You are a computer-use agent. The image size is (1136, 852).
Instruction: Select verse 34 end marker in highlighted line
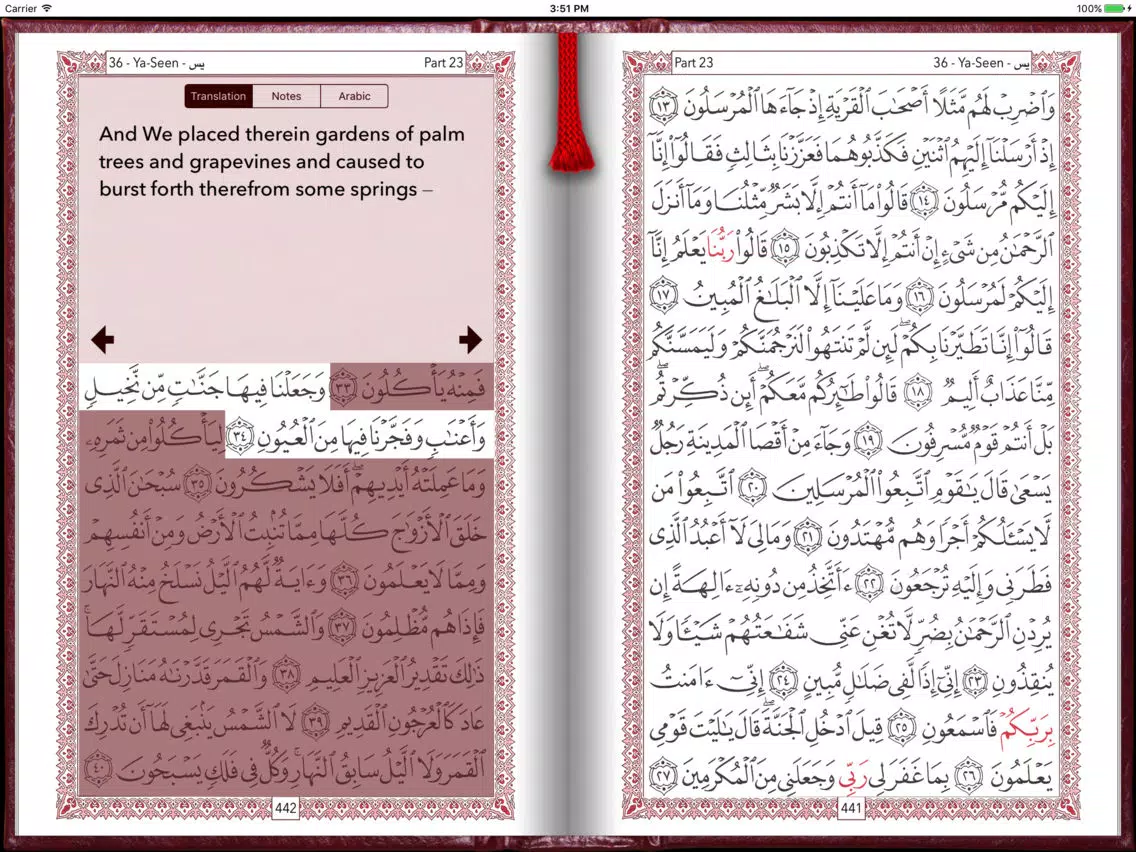240,436
